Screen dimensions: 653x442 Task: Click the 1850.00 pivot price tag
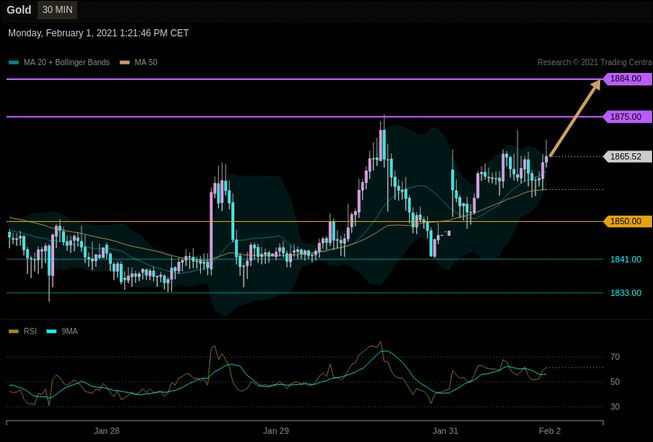628,221
